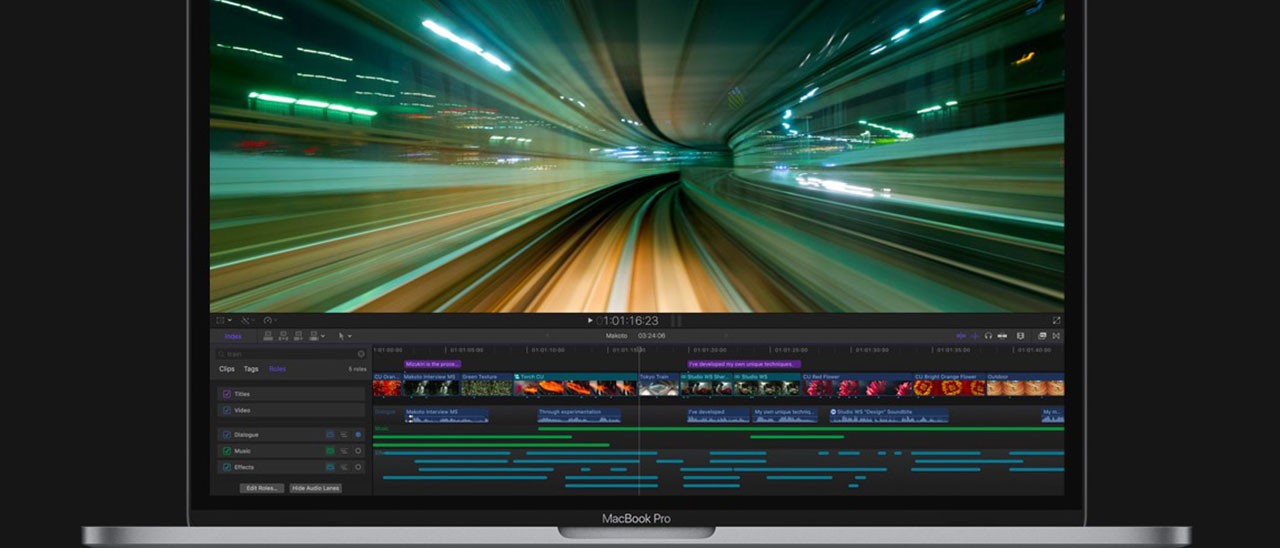
Task: Click the play button beside the timecode
Action: pyautogui.click(x=590, y=320)
